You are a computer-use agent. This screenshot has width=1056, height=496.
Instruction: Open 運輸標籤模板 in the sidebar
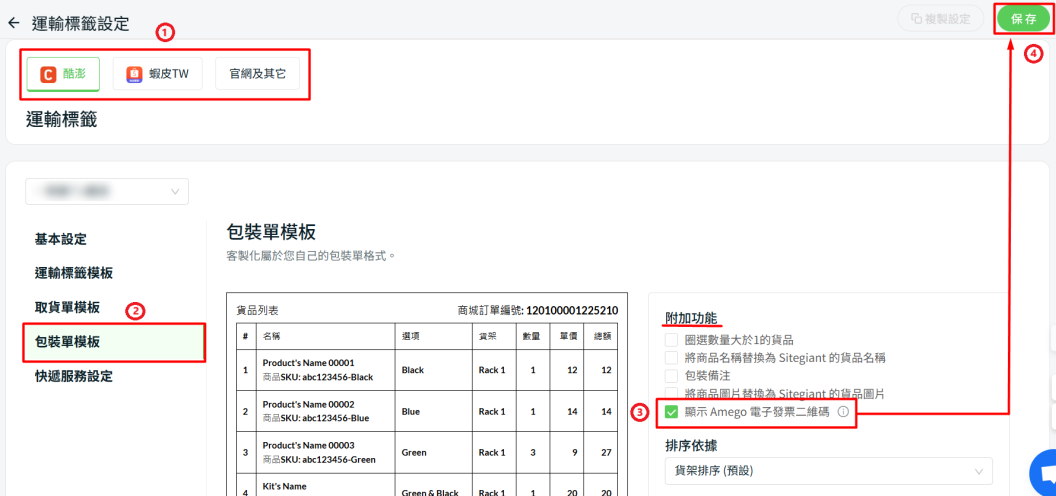coord(74,273)
